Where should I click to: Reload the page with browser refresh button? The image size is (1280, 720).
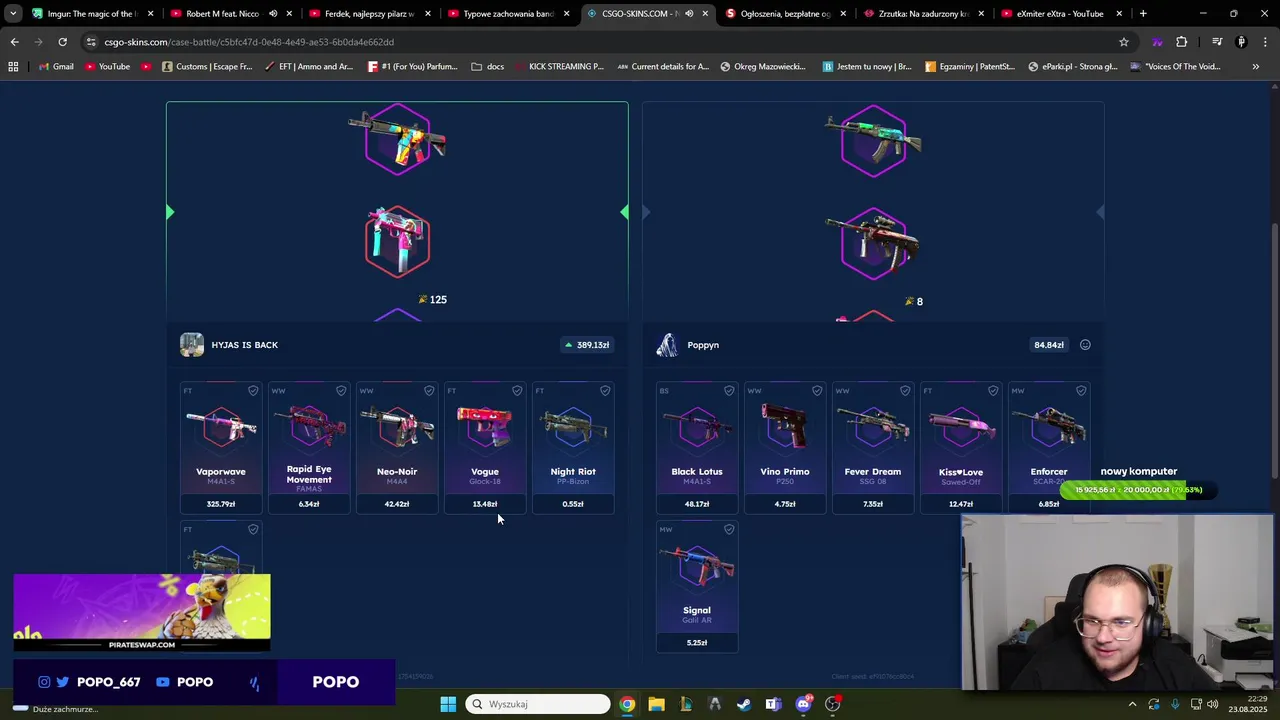click(62, 42)
